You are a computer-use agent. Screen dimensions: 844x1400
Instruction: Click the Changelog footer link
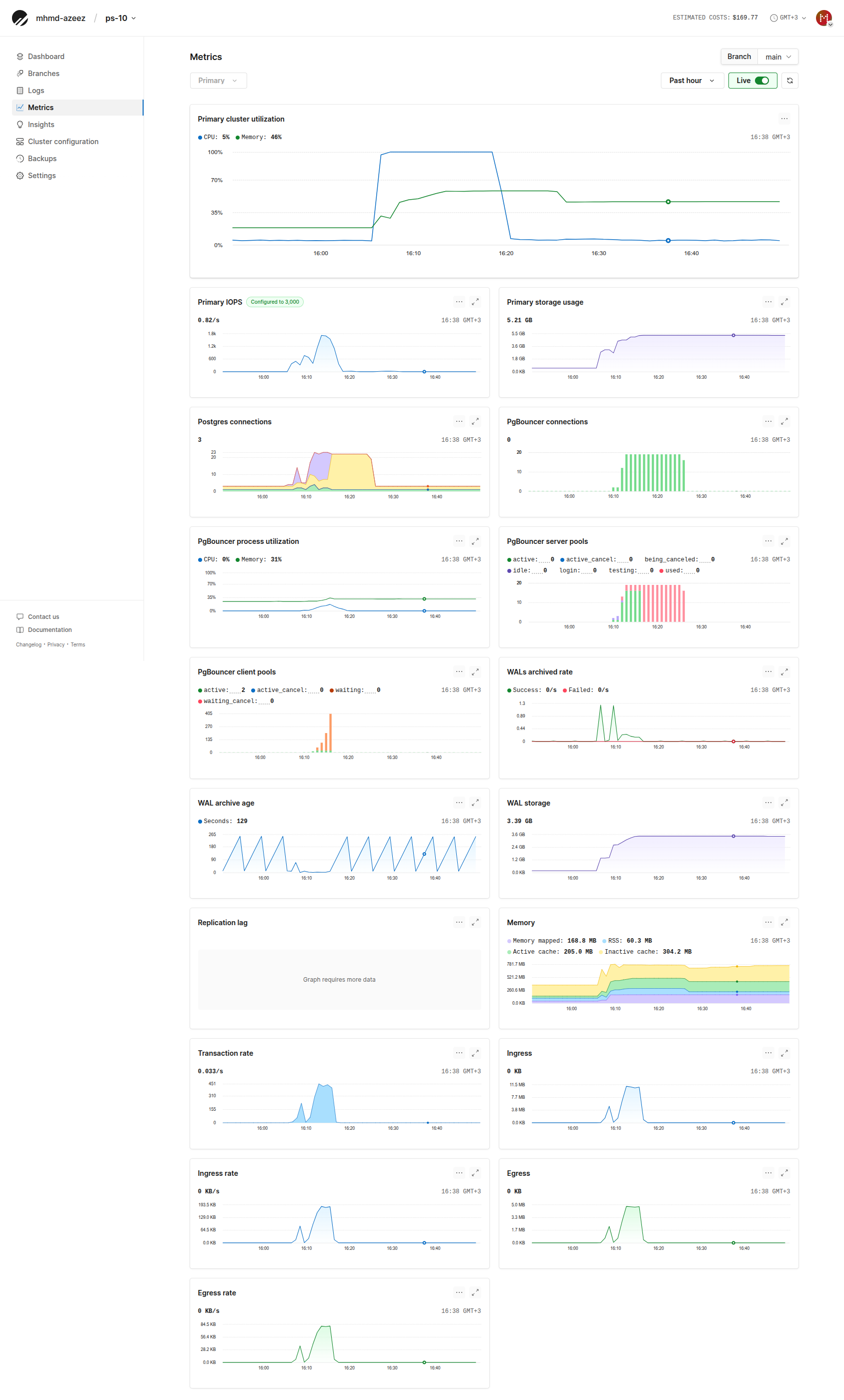click(29, 645)
